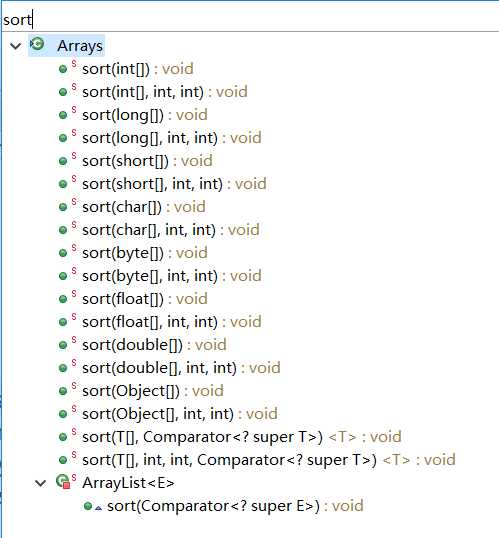The width and height of the screenshot is (499, 538).
Task: Click method icon beside sort(long[], int, int)
Action: point(63,139)
